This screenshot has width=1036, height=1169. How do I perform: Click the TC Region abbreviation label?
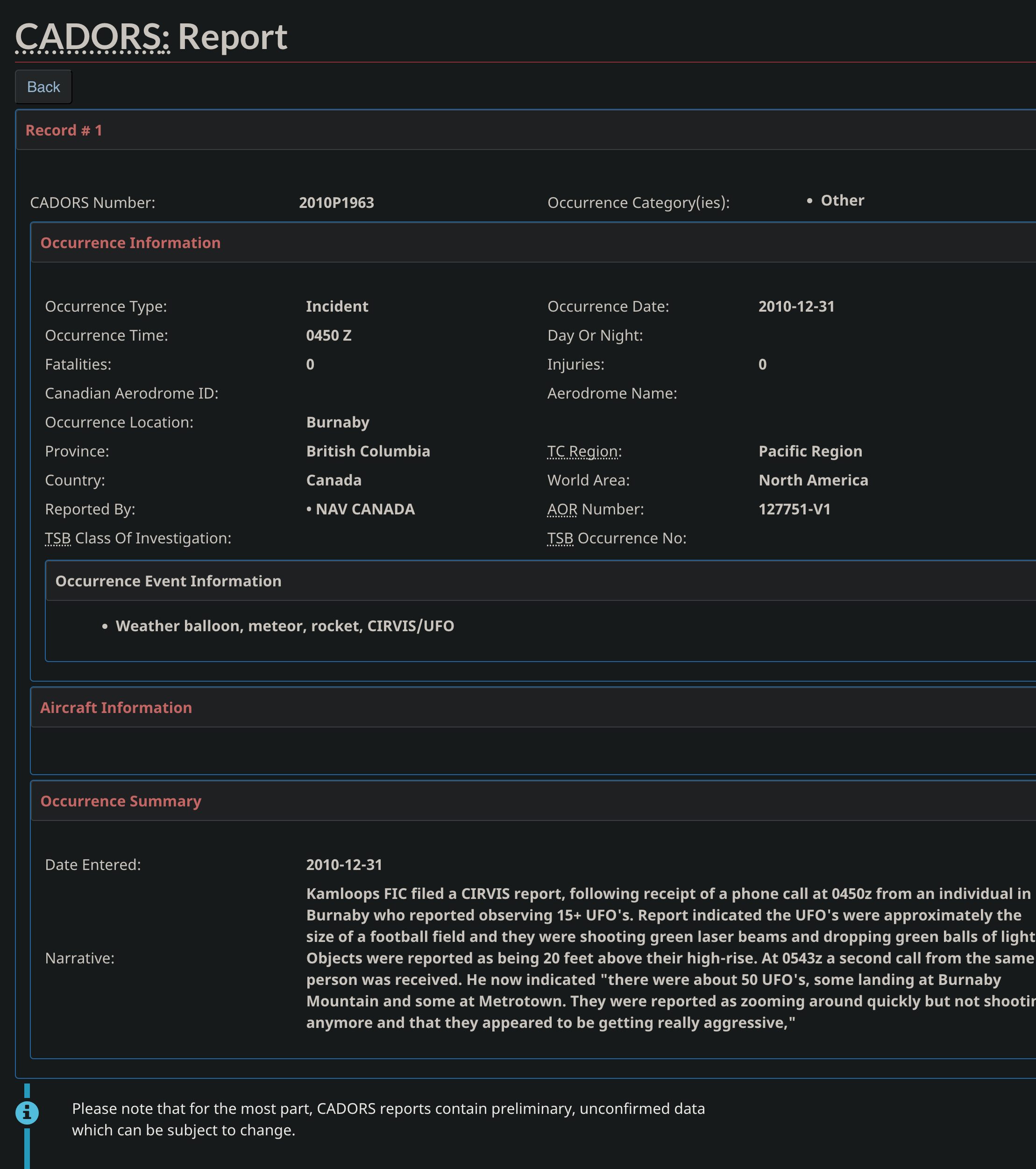(583, 451)
